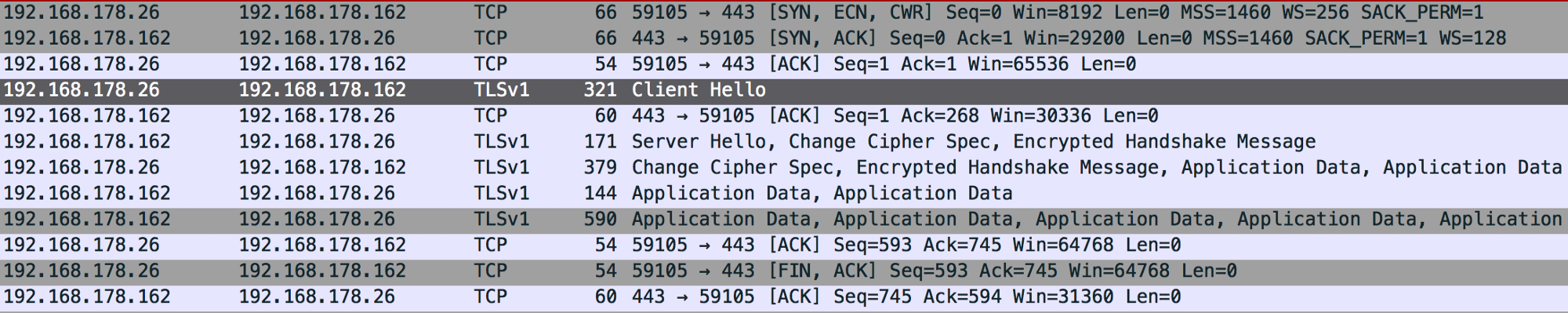Select the ACK packet with Ack=268 Win=30336
This screenshot has width=1568, height=313.
click(x=784, y=116)
